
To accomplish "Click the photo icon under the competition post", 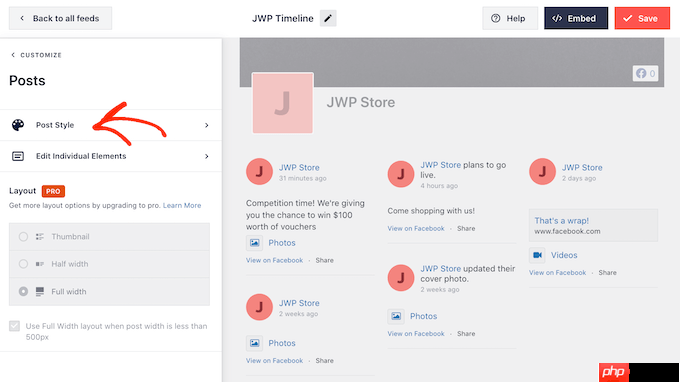I will [255, 243].
